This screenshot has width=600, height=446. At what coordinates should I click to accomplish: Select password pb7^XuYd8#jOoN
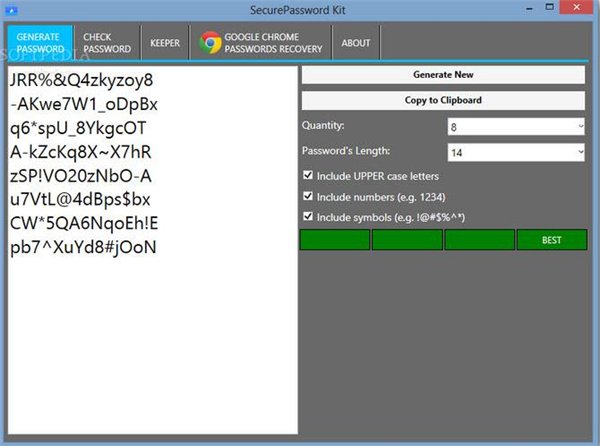83,247
